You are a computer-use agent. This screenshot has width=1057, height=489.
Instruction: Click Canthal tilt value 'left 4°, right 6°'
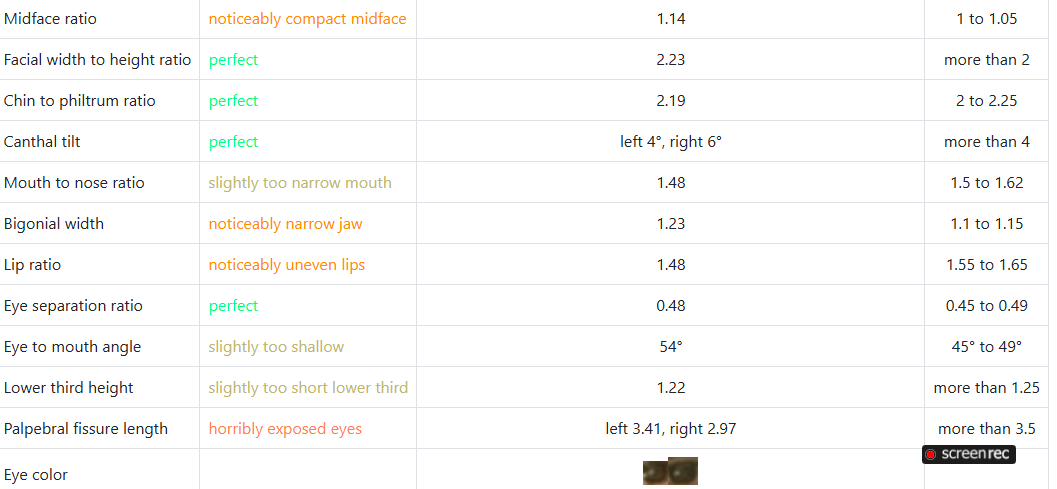[670, 142]
